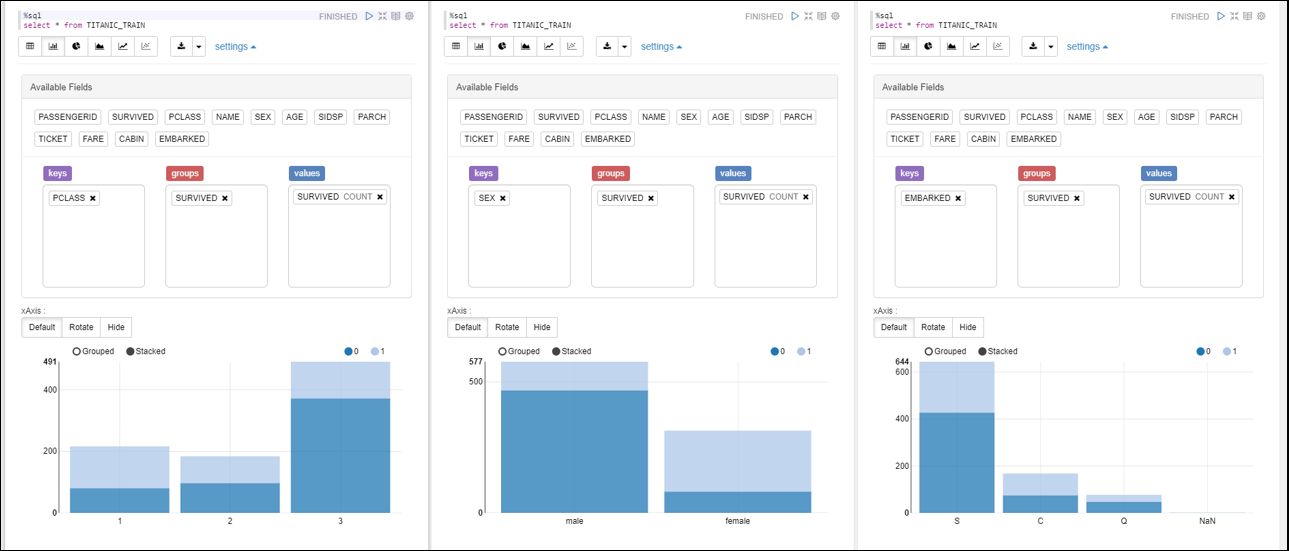Select pie chart view in SEX paragraph

[502, 46]
